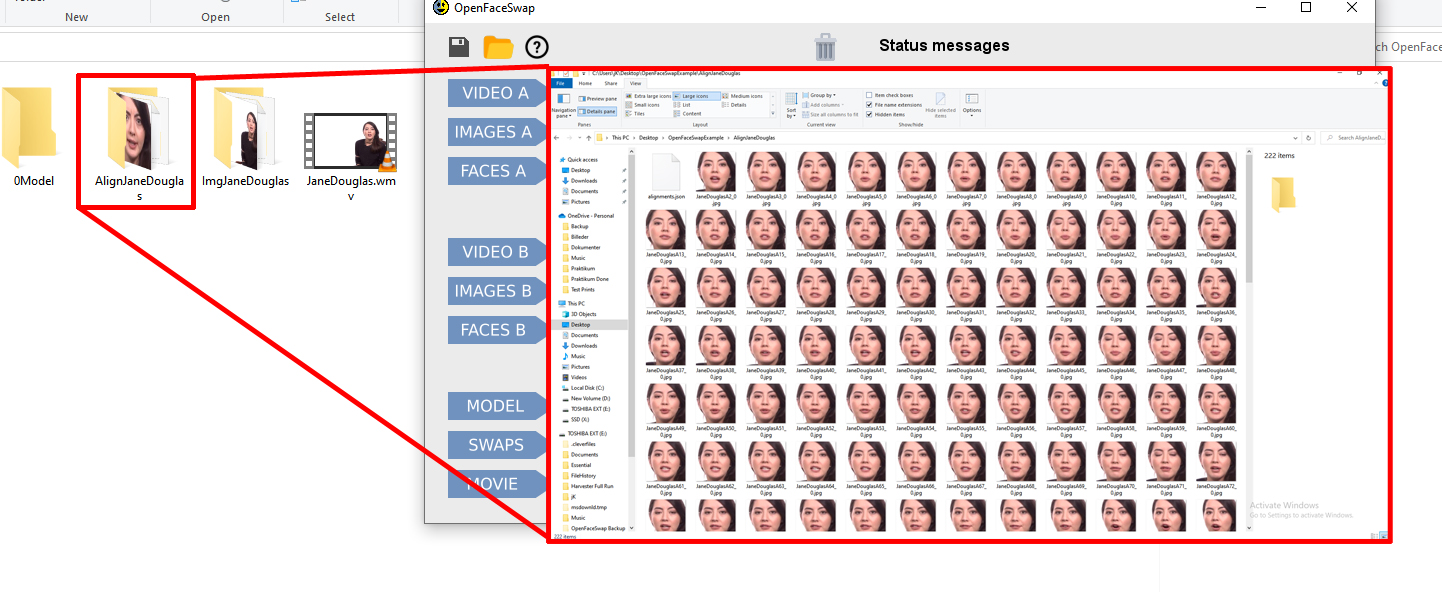Image resolution: width=1442 pixels, height=592 pixels.
Task: Toggle the File name extensions checkbox
Action: point(869,105)
